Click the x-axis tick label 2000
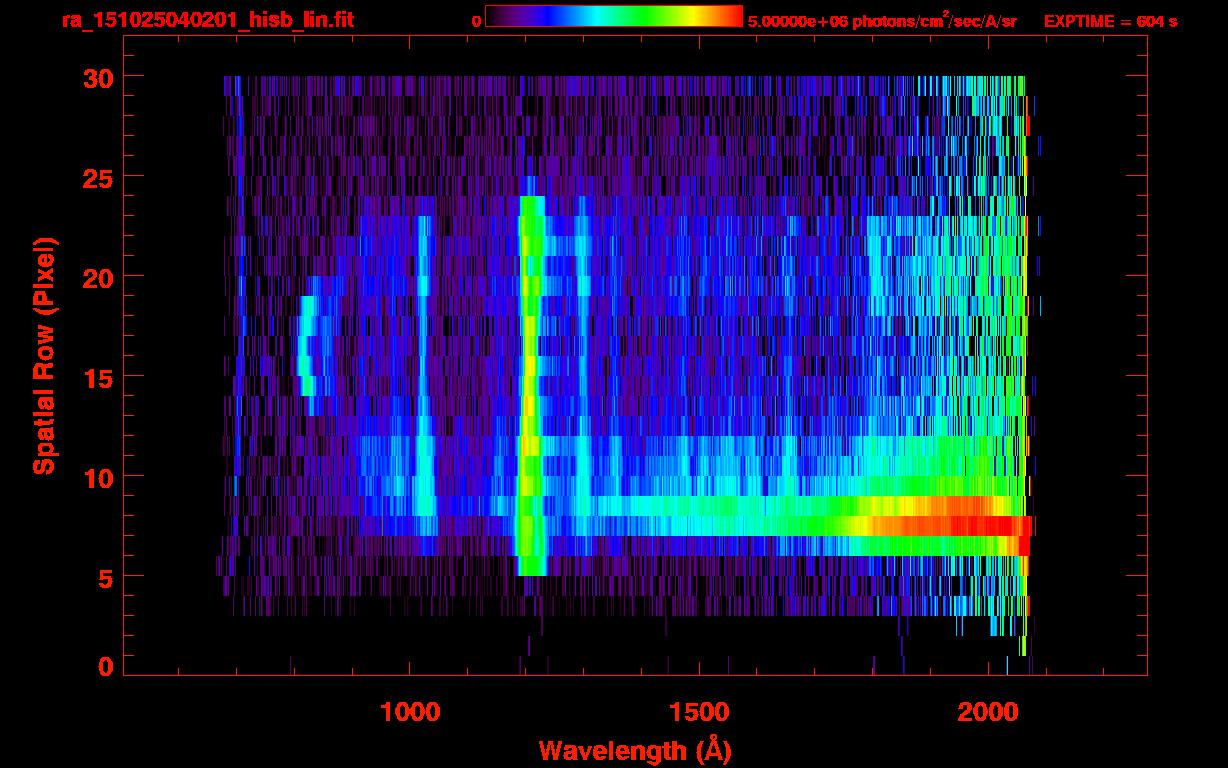The image size is (1228, 768). tap(989, 711)
